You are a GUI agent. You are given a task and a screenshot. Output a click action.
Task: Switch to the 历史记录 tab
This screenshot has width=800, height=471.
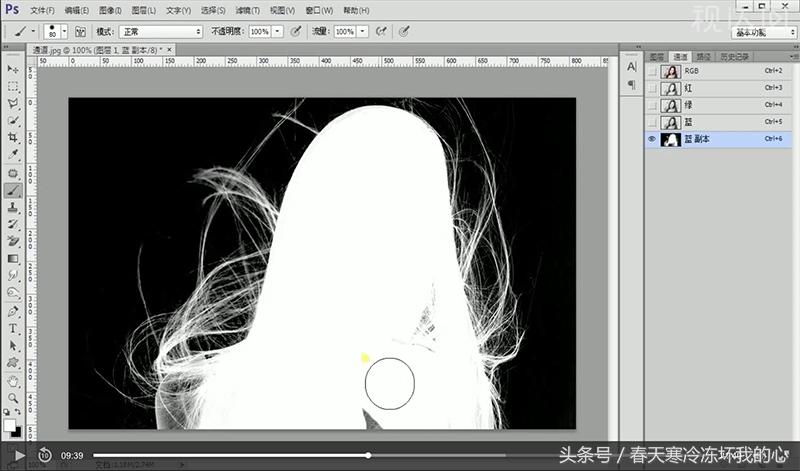(735, 57)
